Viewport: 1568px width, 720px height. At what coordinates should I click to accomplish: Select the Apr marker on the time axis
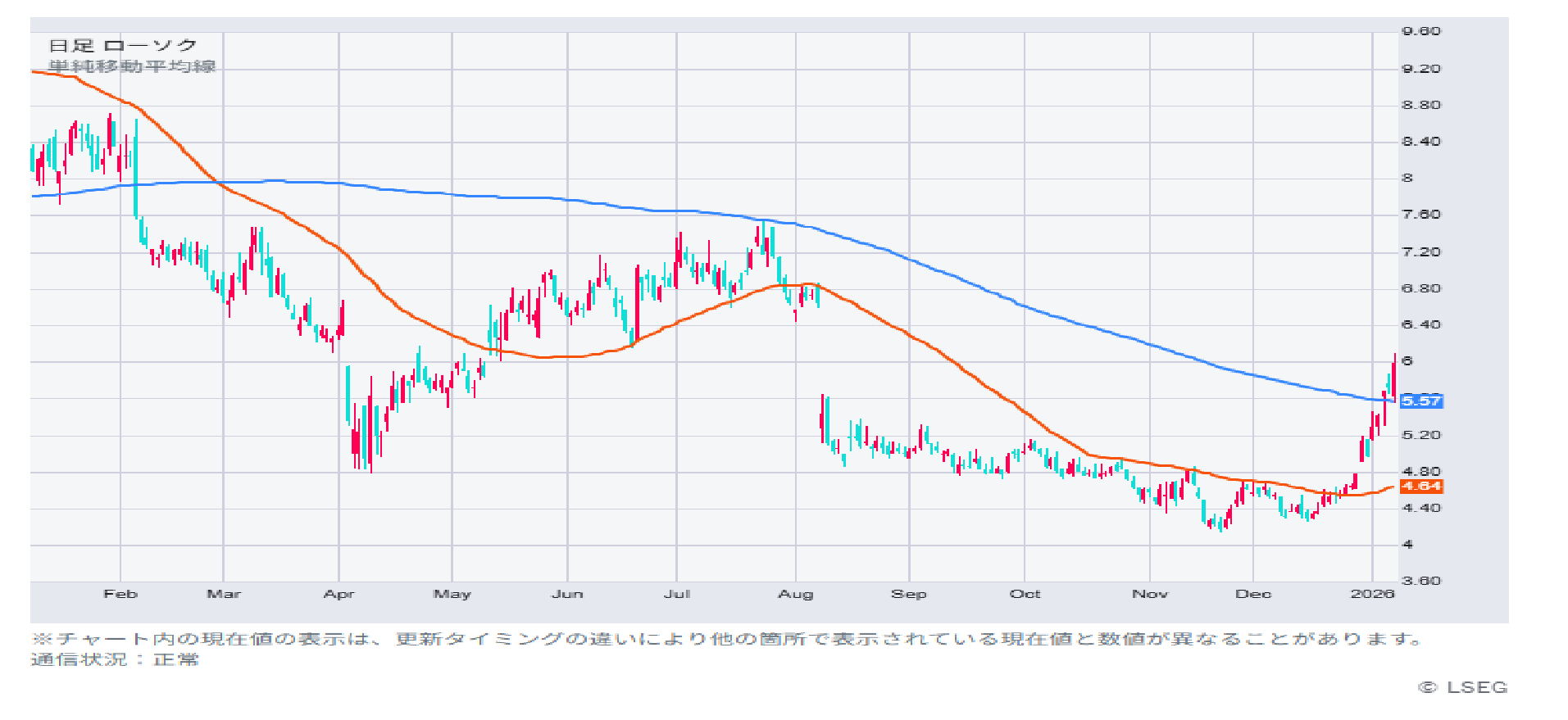(x=339, y=594)
